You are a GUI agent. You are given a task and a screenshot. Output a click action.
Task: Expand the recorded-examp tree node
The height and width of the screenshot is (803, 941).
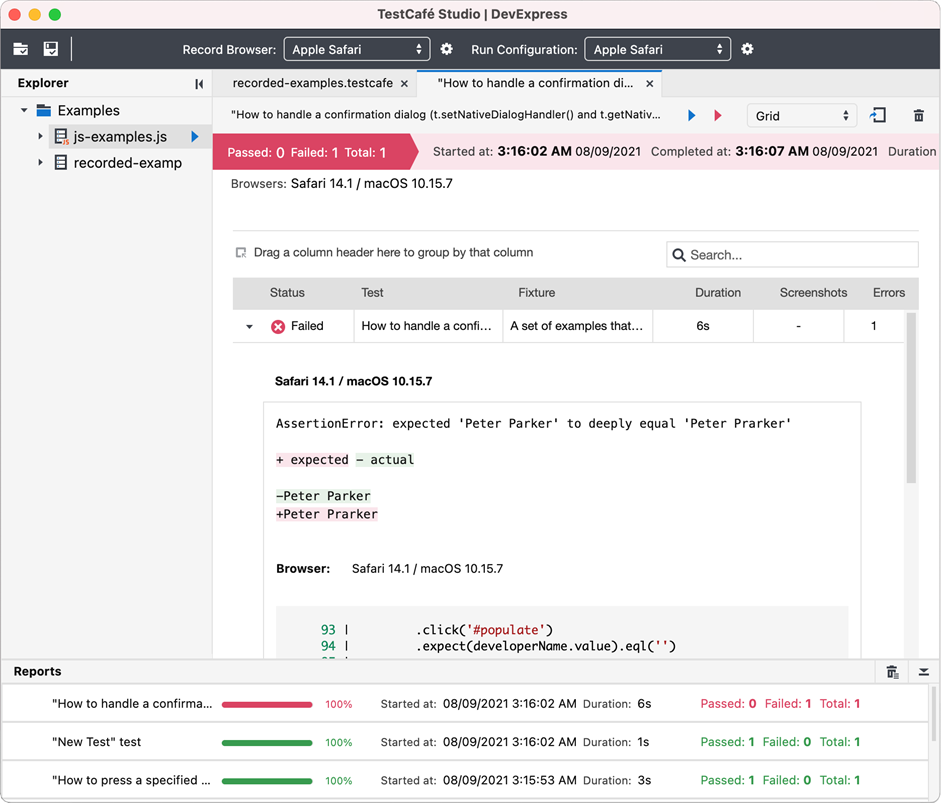[40, 163]
